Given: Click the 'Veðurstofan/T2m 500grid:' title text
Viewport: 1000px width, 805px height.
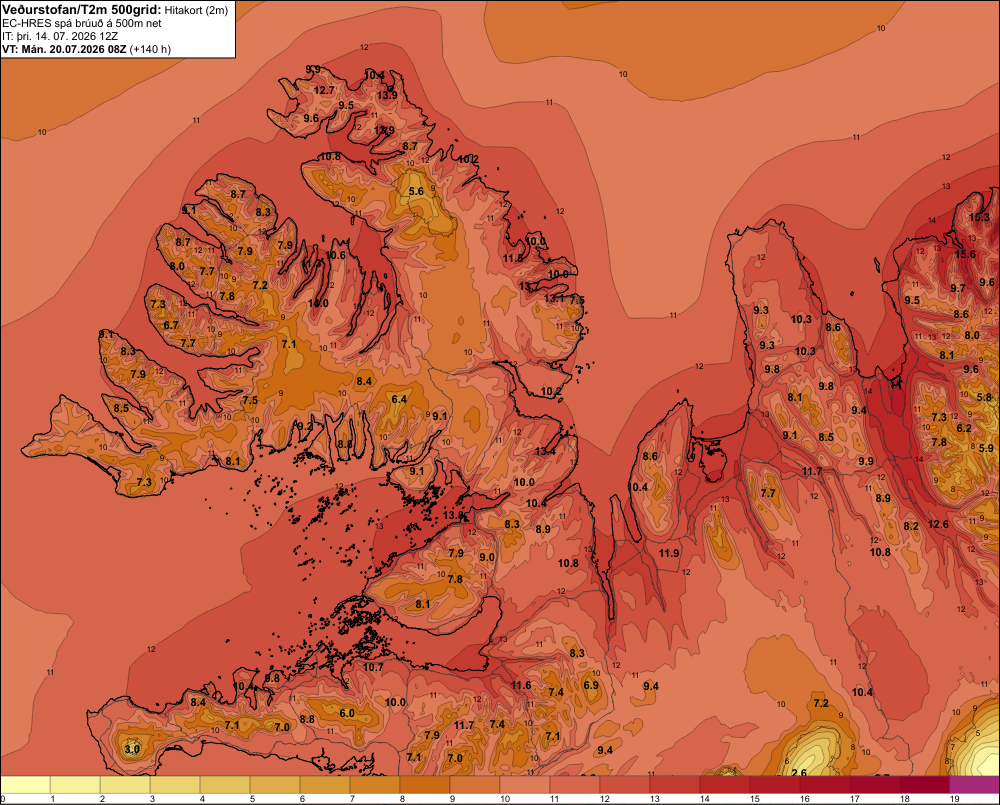Looking at the screenshot, I should click(82, 10).
